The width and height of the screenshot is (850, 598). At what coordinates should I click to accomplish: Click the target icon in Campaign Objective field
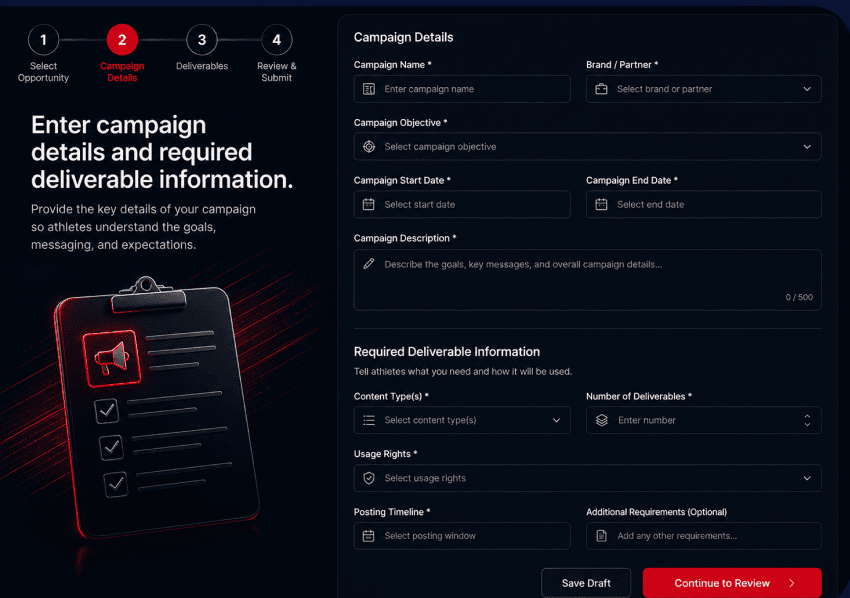(x=369, y=146)
